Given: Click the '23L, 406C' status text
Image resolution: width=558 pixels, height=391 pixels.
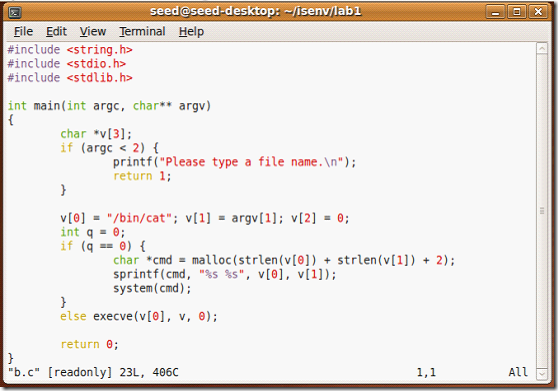Looking at the screenshot, I should pyautogui.click(x=149, y=372).
